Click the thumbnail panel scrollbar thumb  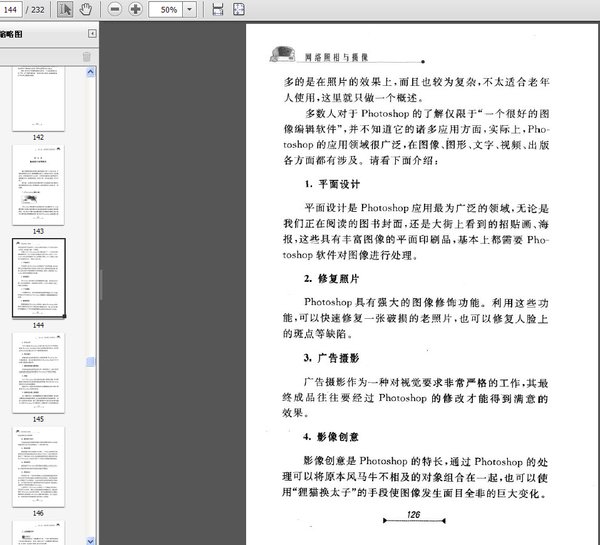pos(91,362)
